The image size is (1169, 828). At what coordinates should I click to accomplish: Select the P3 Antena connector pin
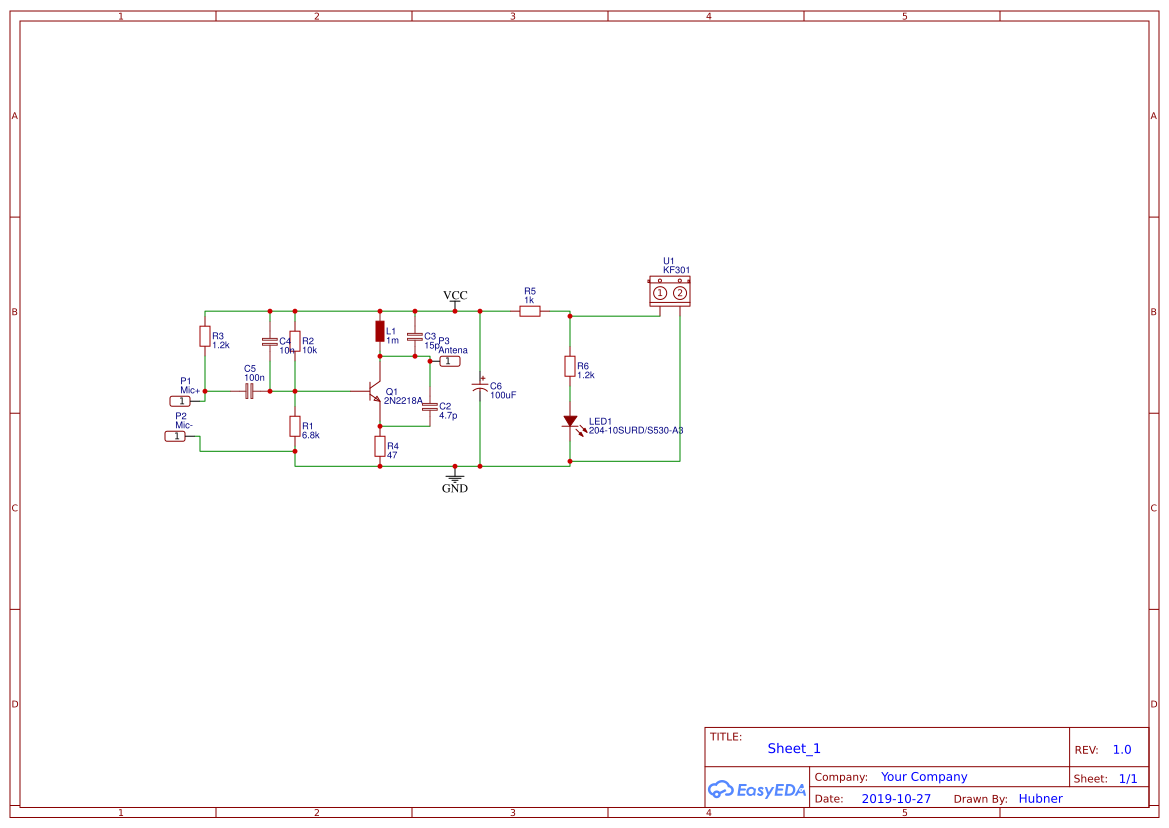pos(450,361)
